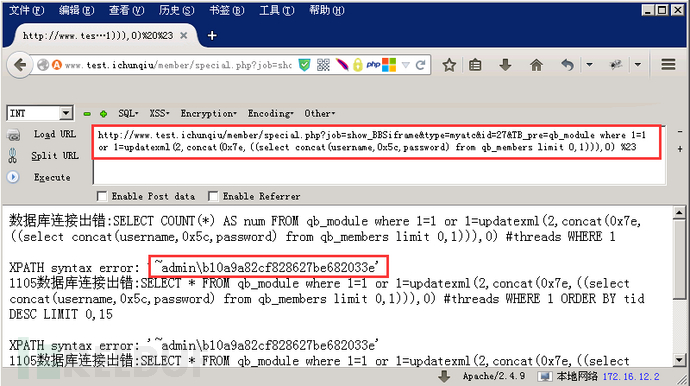The height and width of the screenshot is (386, 690).
Task: Click the Split URL scissors icon
Action: tap(13, 156)
